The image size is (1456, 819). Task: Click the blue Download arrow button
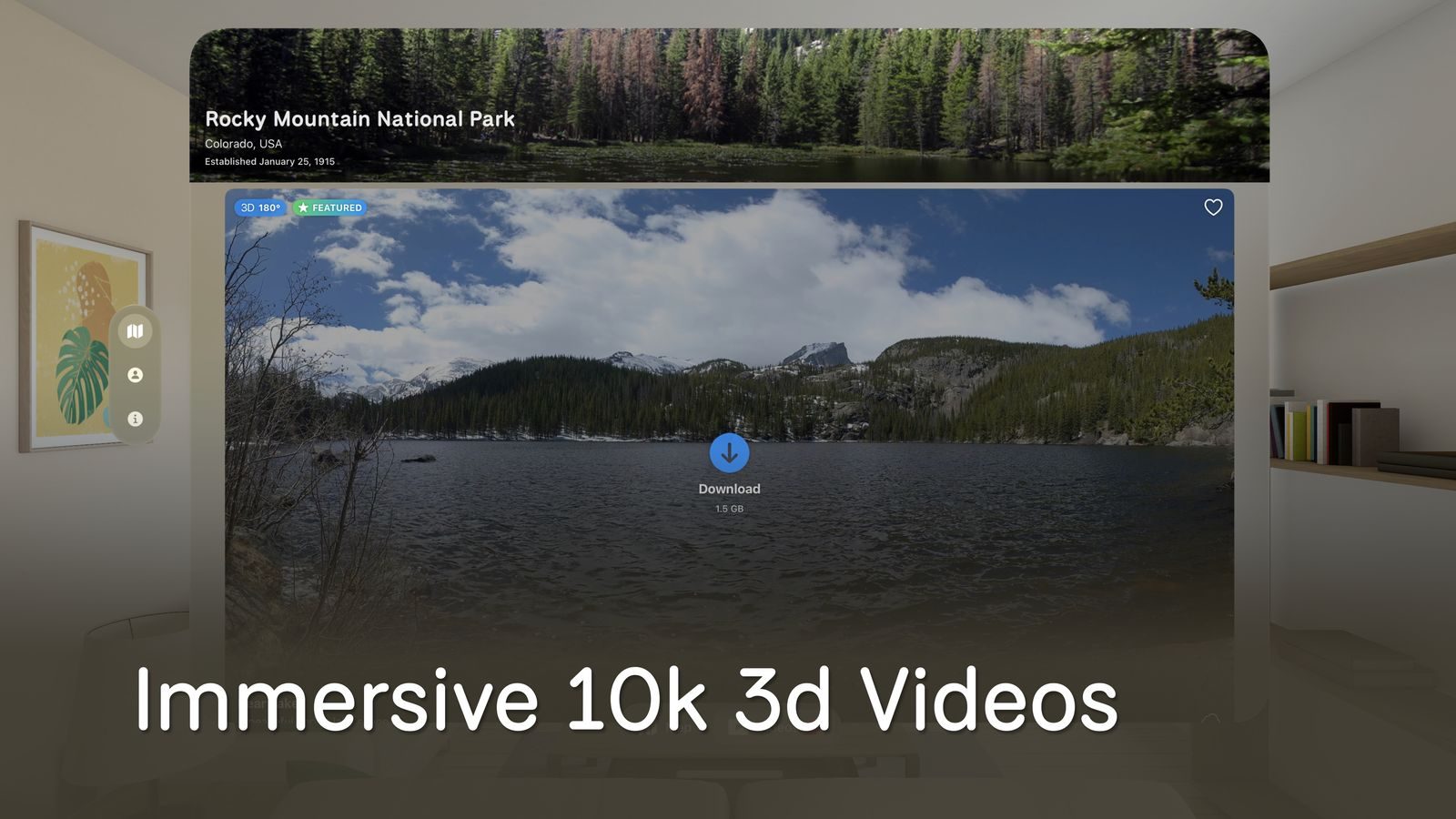(x=729, y=452)
